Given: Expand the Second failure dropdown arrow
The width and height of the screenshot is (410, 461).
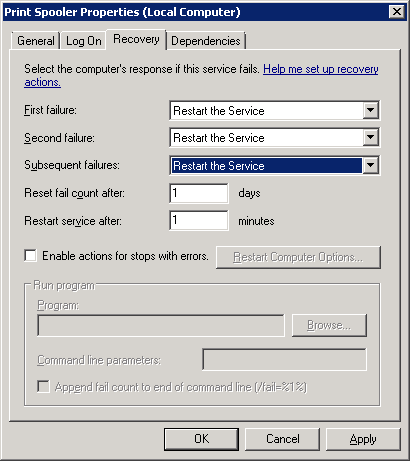Looking at the screenshot, I should point(371,137).
